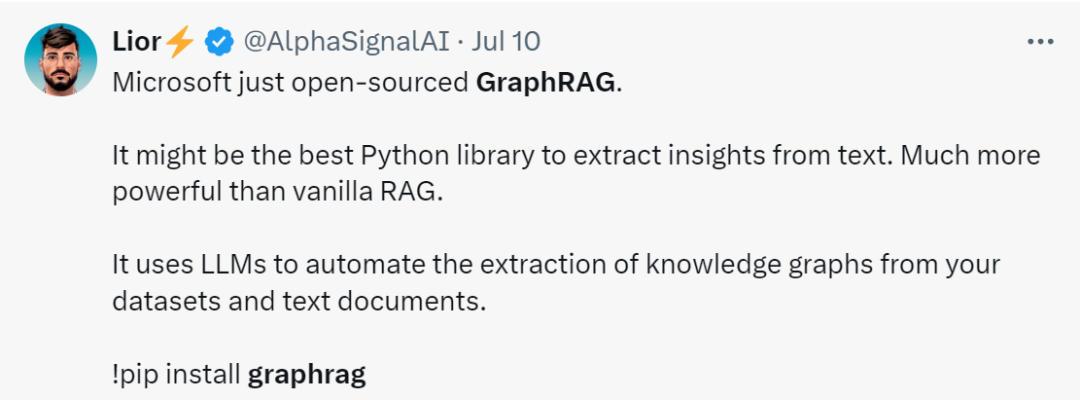The image size is (1080, 400).
Task: Click the phrase 'Python library'
Action: click(x=452, y=156)
